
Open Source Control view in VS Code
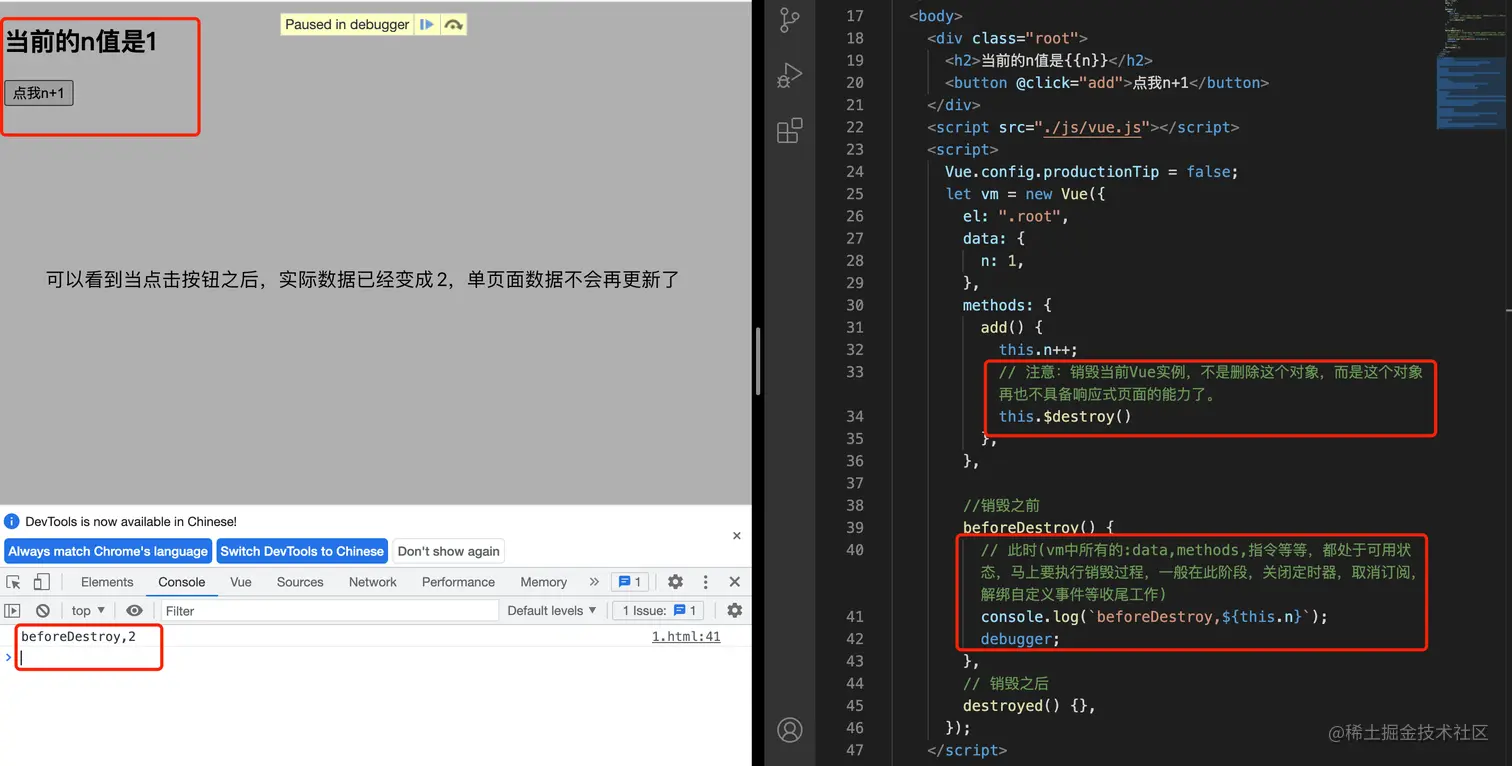click(790, 20)
